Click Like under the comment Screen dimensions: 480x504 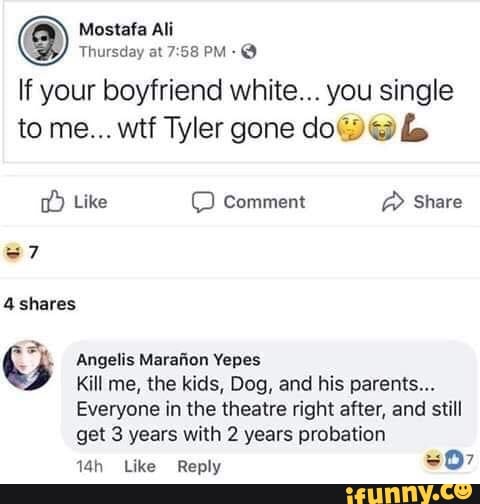click(x=140, y=466)
